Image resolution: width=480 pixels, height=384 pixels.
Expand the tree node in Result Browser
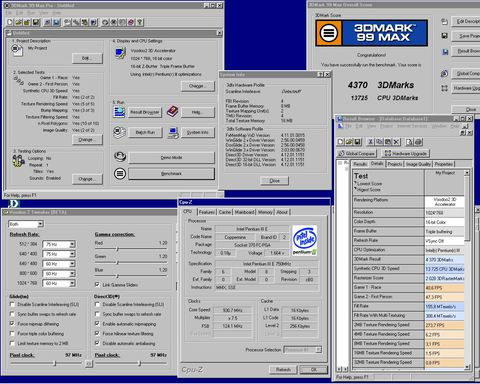[x=340, y=163]
